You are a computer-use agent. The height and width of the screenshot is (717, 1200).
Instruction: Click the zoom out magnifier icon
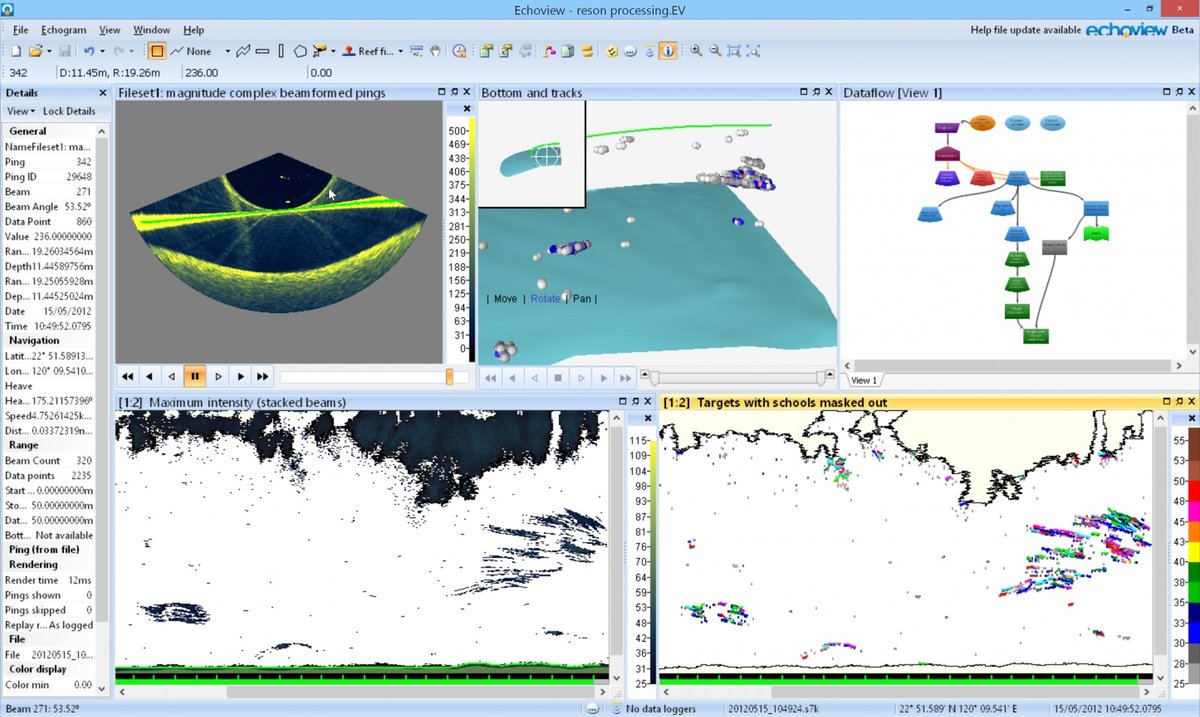coord(715,51)
